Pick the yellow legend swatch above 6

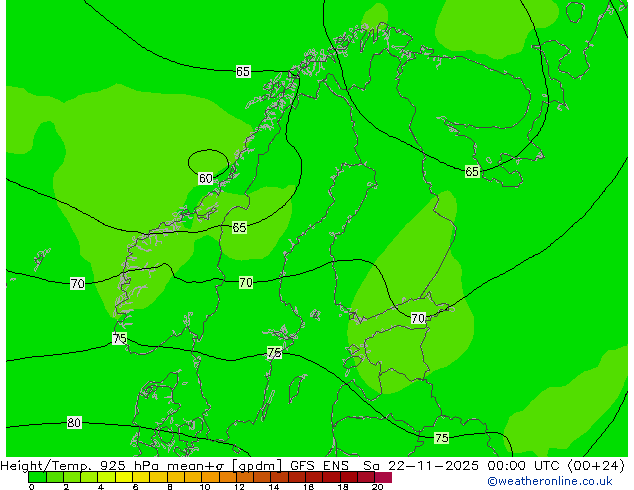[141, 477]
